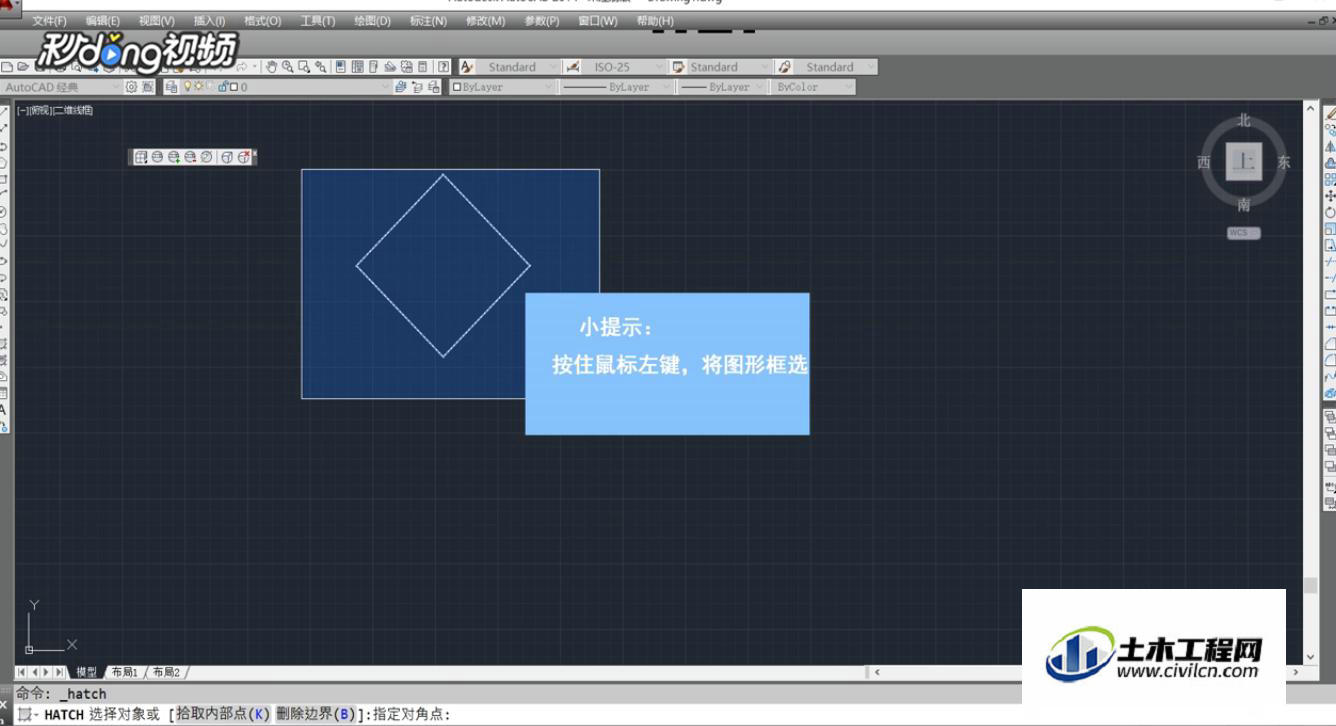Image resolution: width=1336 pixels, height=726 pixels.
Task: Click the vertical scrollbar down arrow
Action: click(x=1311, y=657)
